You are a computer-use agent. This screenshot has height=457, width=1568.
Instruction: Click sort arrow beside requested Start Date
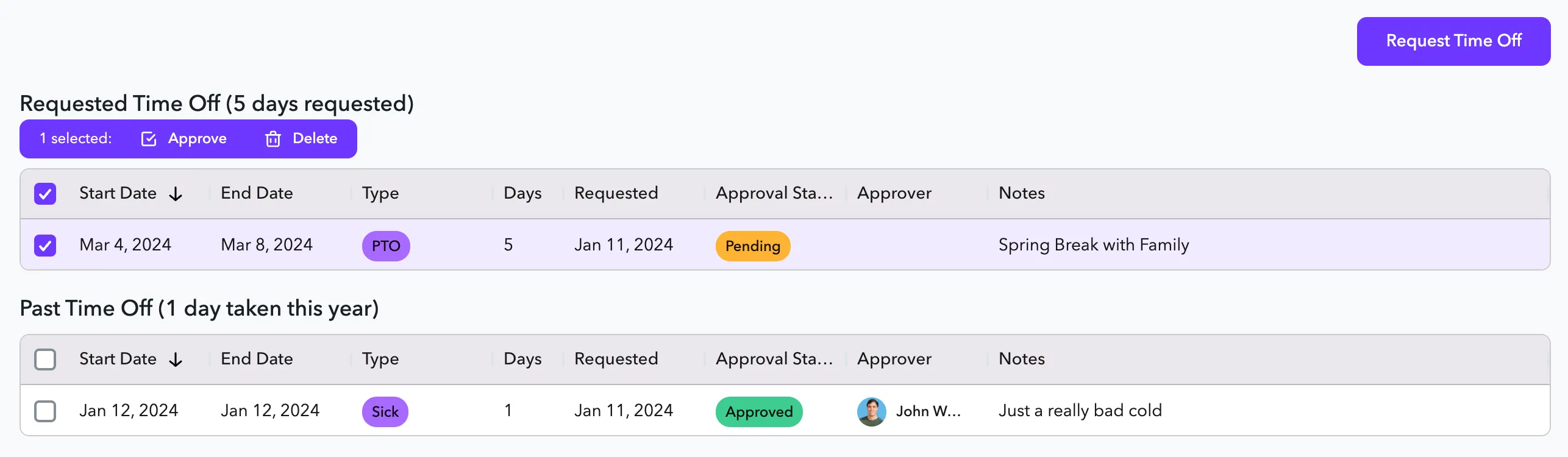176,194
